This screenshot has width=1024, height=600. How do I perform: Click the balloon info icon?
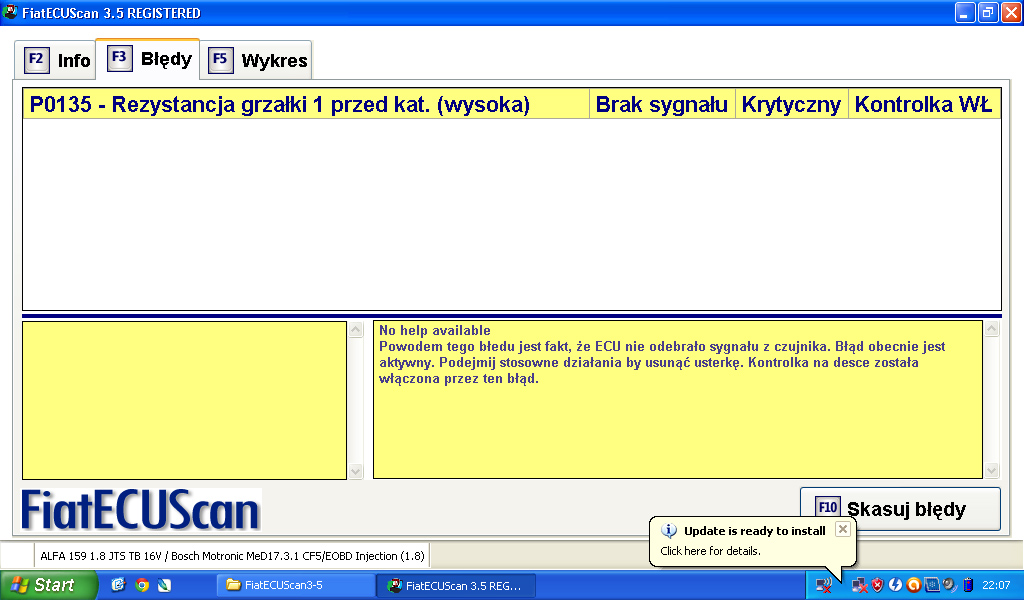click(669, 531)
